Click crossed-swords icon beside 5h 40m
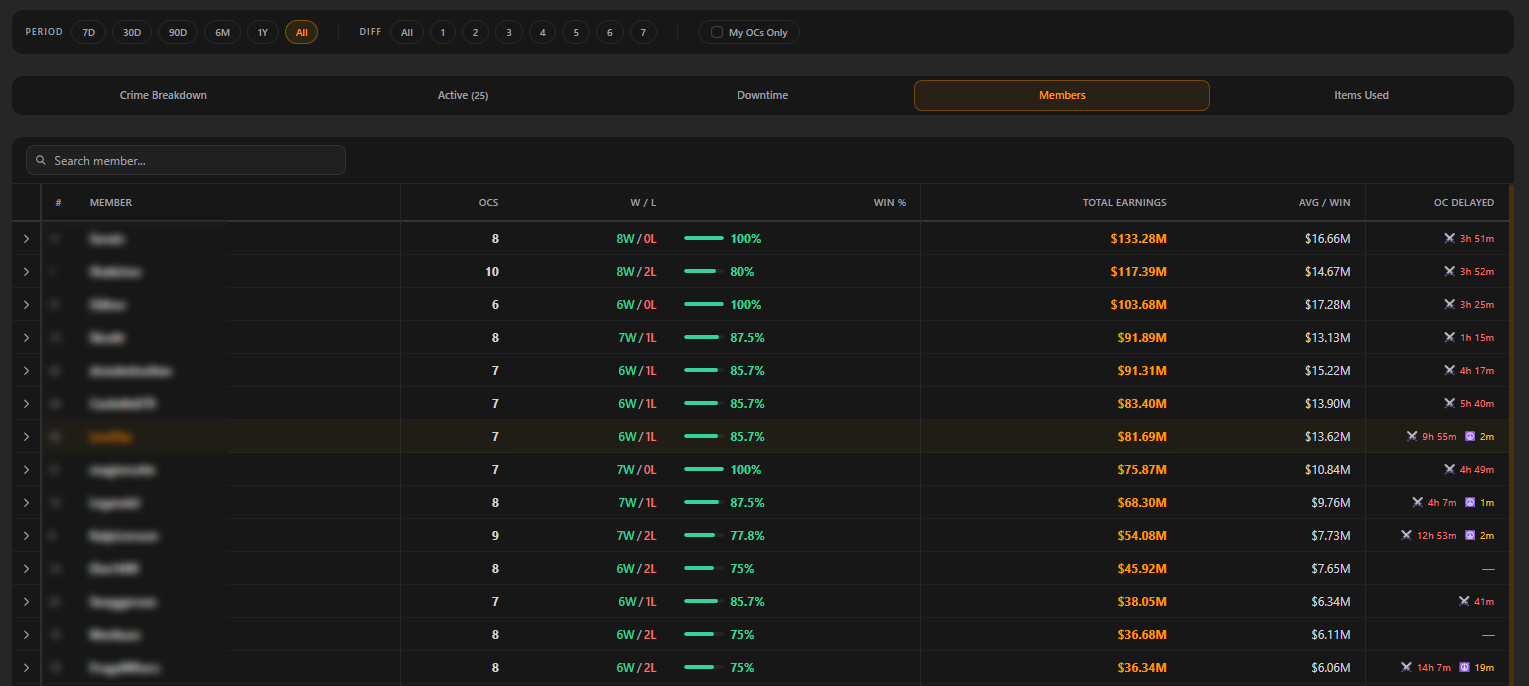This screenshot has width=1529, height=686. [x=1449, y=404]
